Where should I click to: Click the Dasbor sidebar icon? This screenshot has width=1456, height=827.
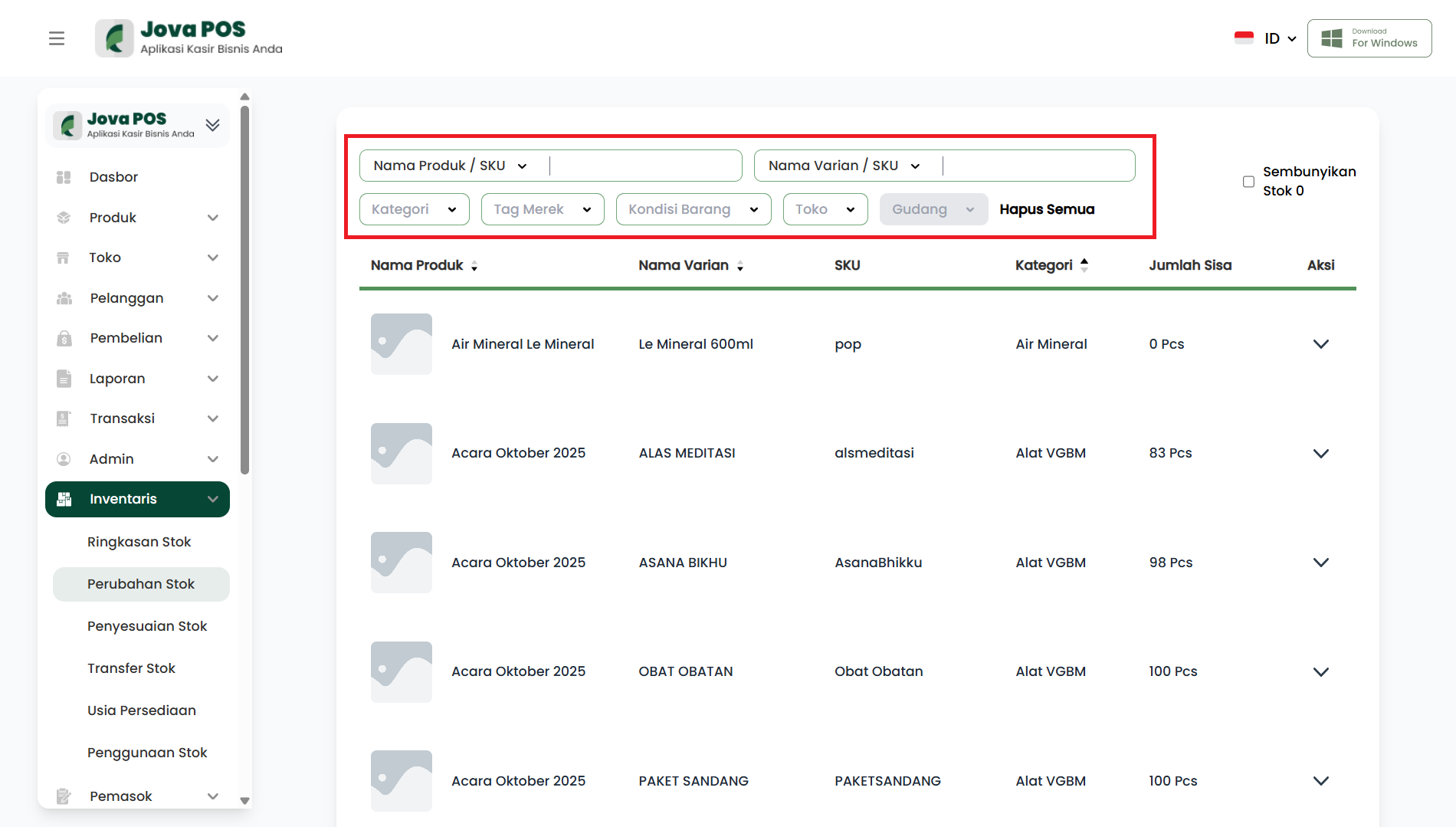click(64, 177)
